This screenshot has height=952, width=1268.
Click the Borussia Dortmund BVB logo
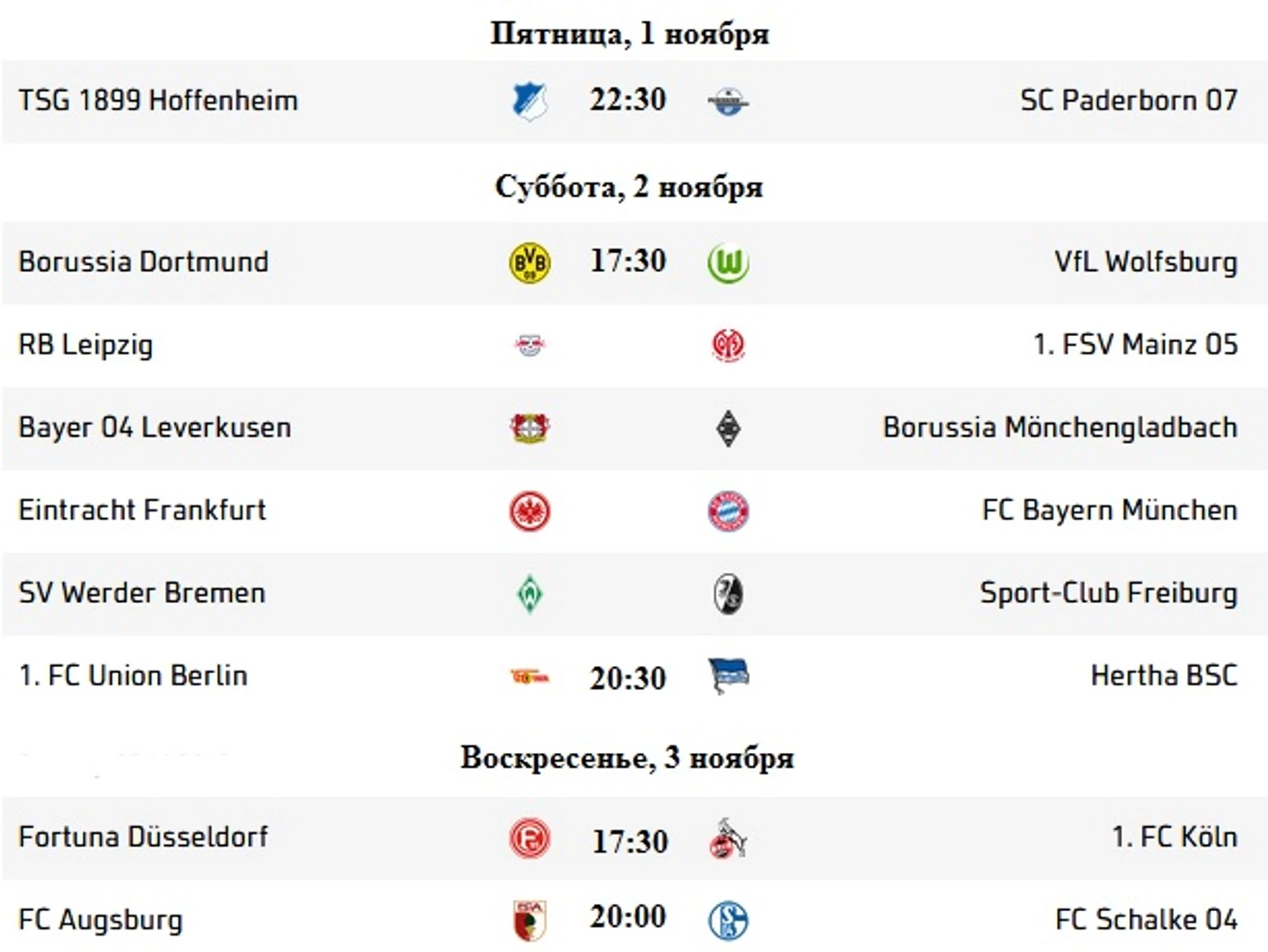(x=530, y=262)
